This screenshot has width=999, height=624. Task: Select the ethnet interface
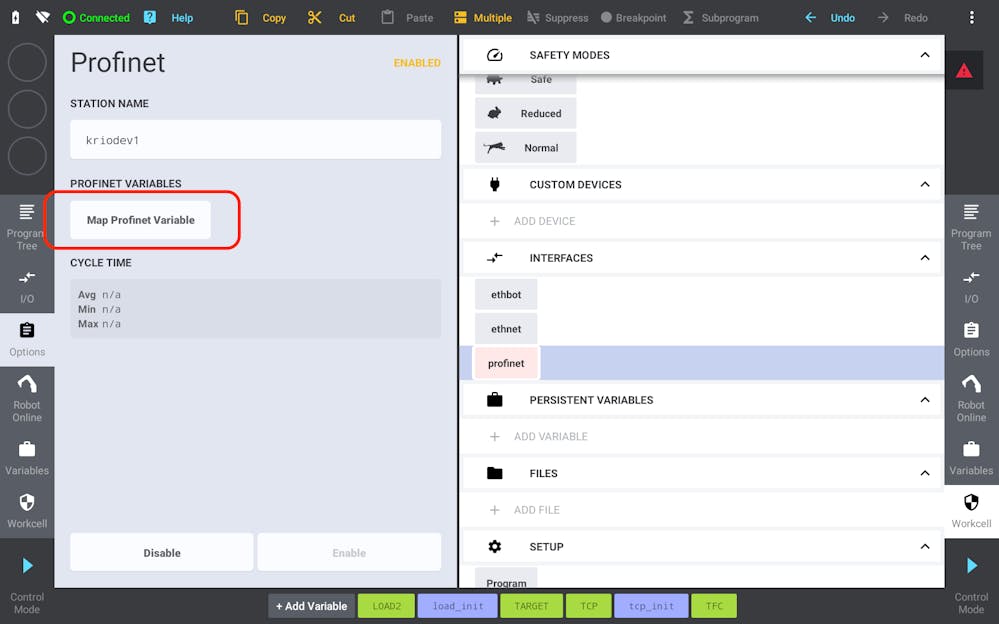[x=506, y=329]
